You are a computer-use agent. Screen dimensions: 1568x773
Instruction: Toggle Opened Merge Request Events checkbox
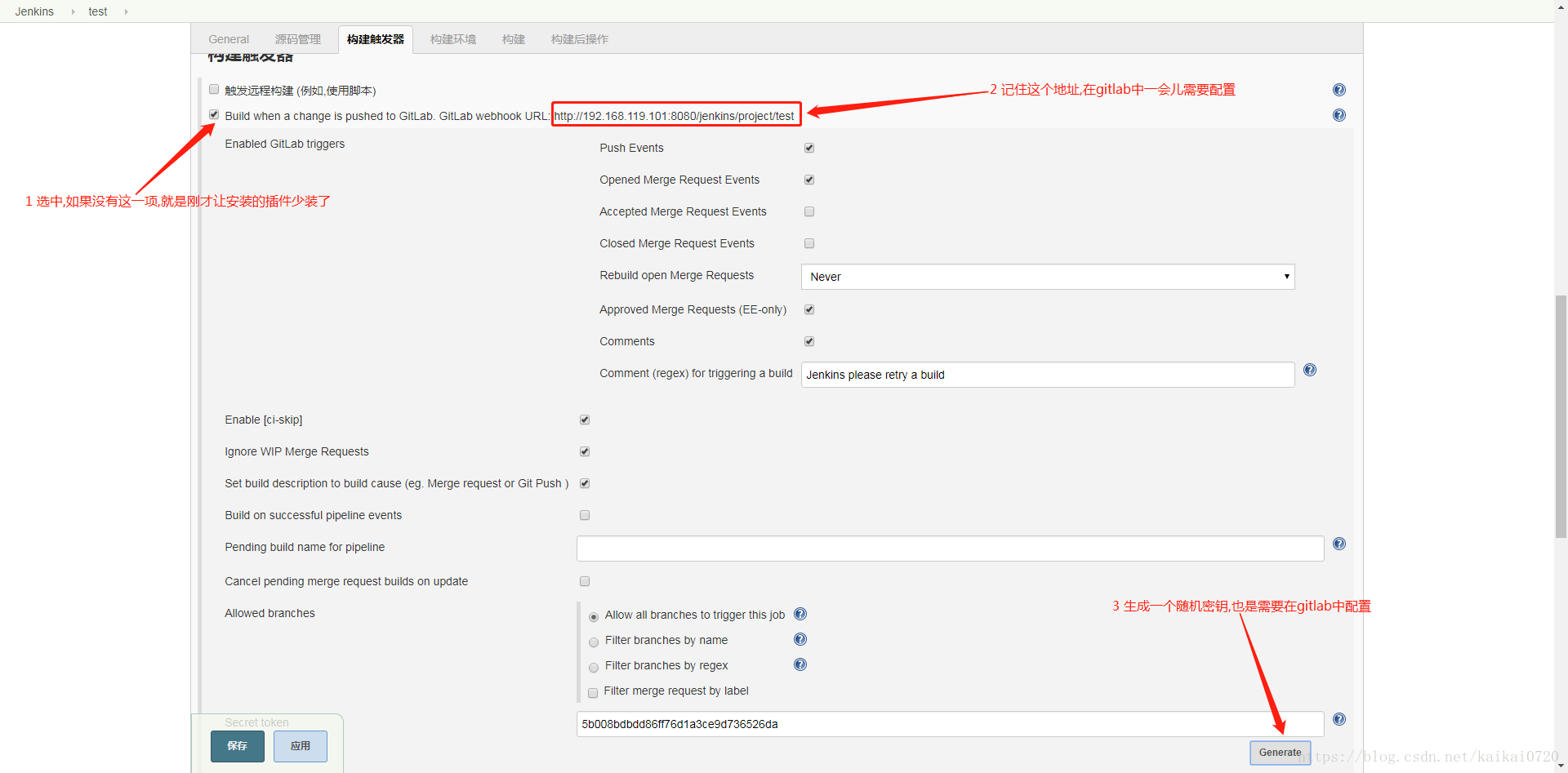click(809, 180)
